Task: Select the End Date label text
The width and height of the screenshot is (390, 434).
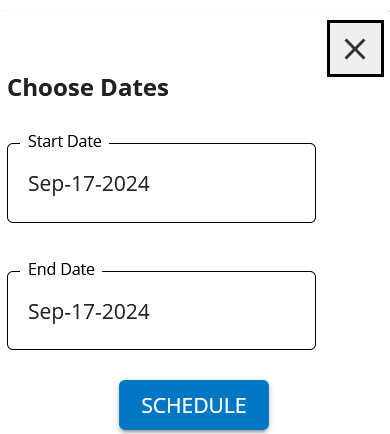Action: (61, 269)
